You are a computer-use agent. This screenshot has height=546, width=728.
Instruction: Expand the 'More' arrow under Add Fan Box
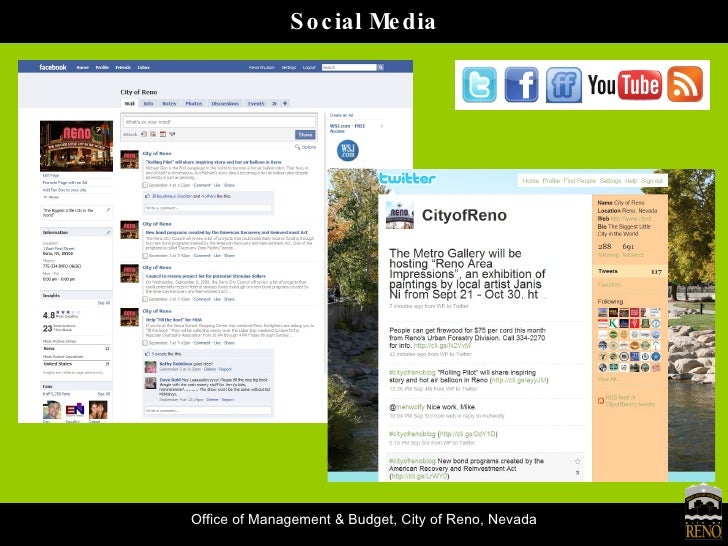[x=45, y=197]
